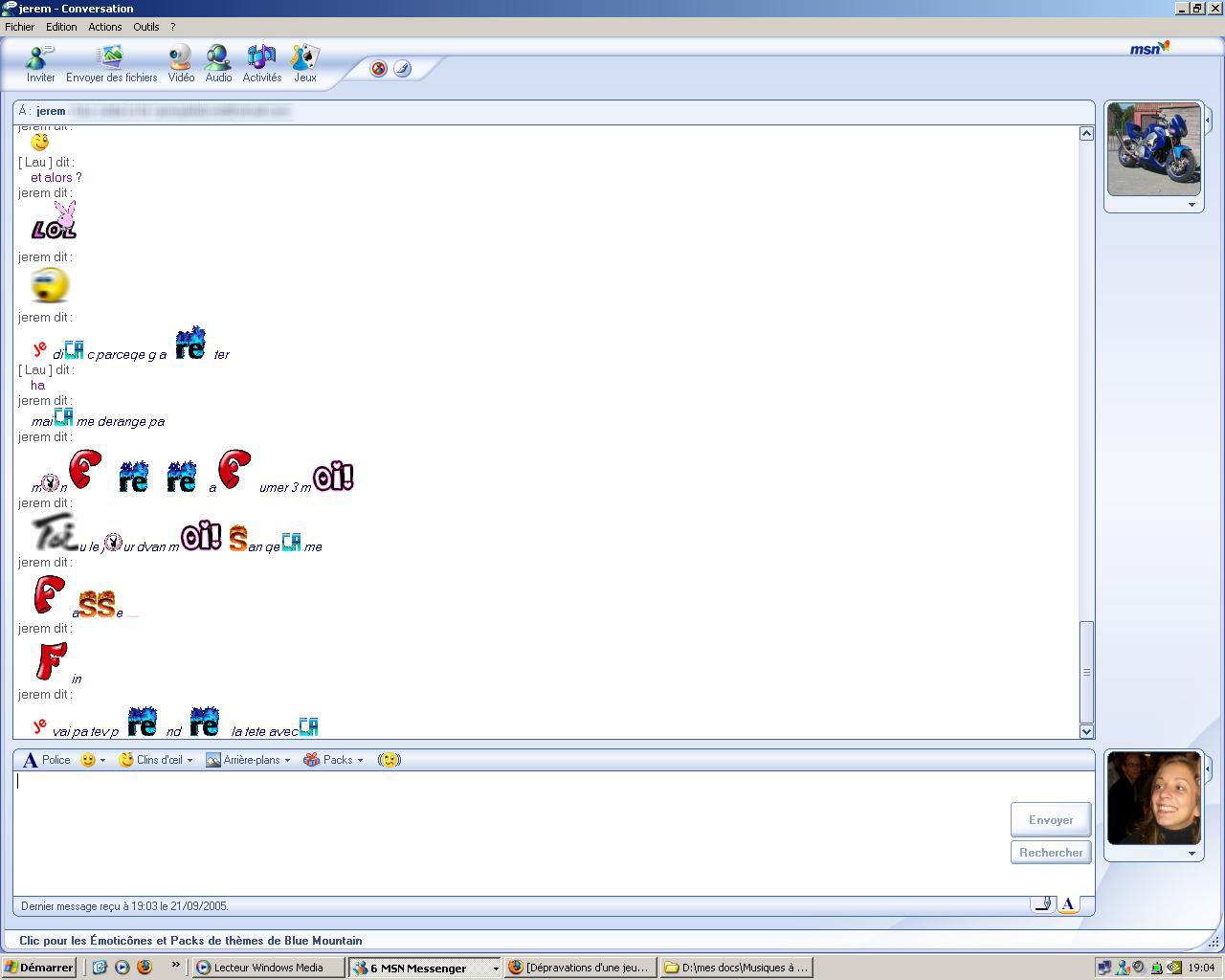Open the Activités icon
Viewport: 1225px width, 980px height.
pyautogui.click(x=261, y=64)
